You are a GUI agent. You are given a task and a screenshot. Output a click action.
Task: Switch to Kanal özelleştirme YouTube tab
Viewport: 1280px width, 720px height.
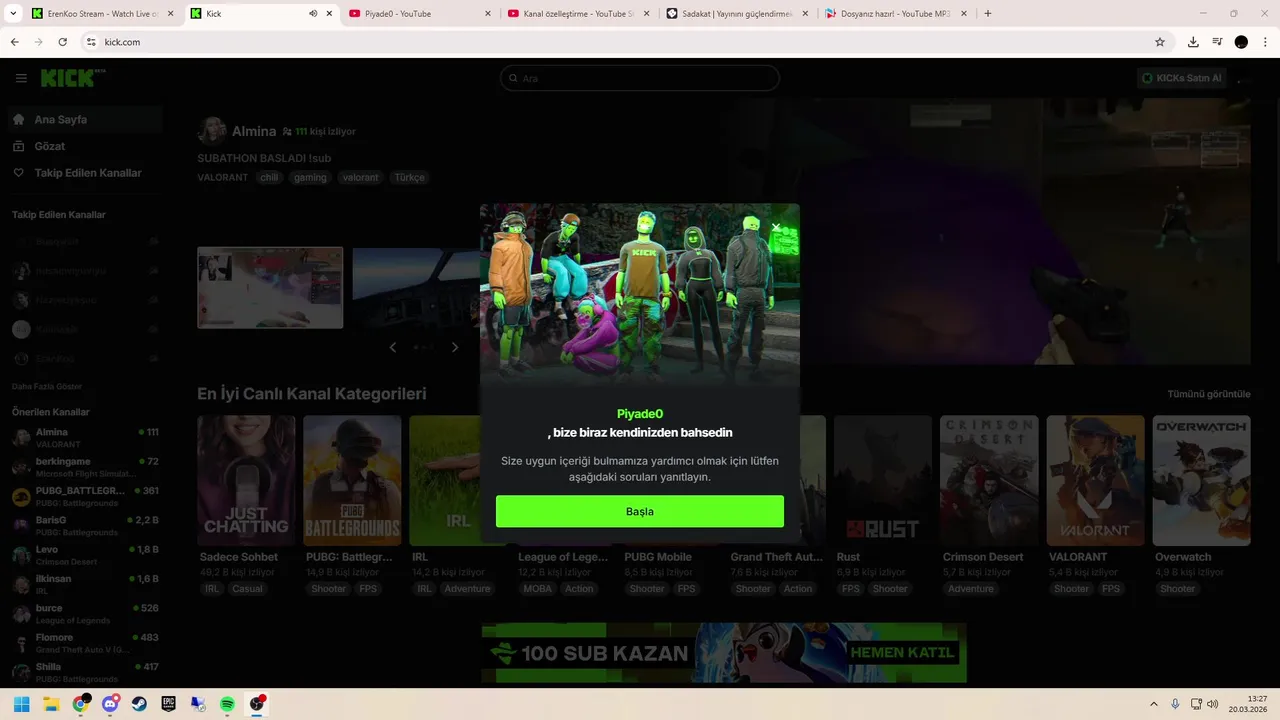(578, 14)
